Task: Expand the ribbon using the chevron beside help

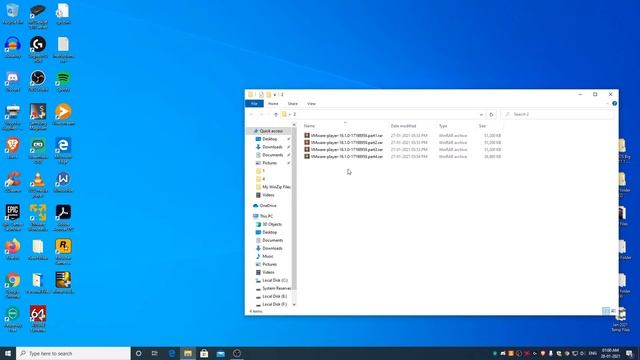Action: coord(607,104)
